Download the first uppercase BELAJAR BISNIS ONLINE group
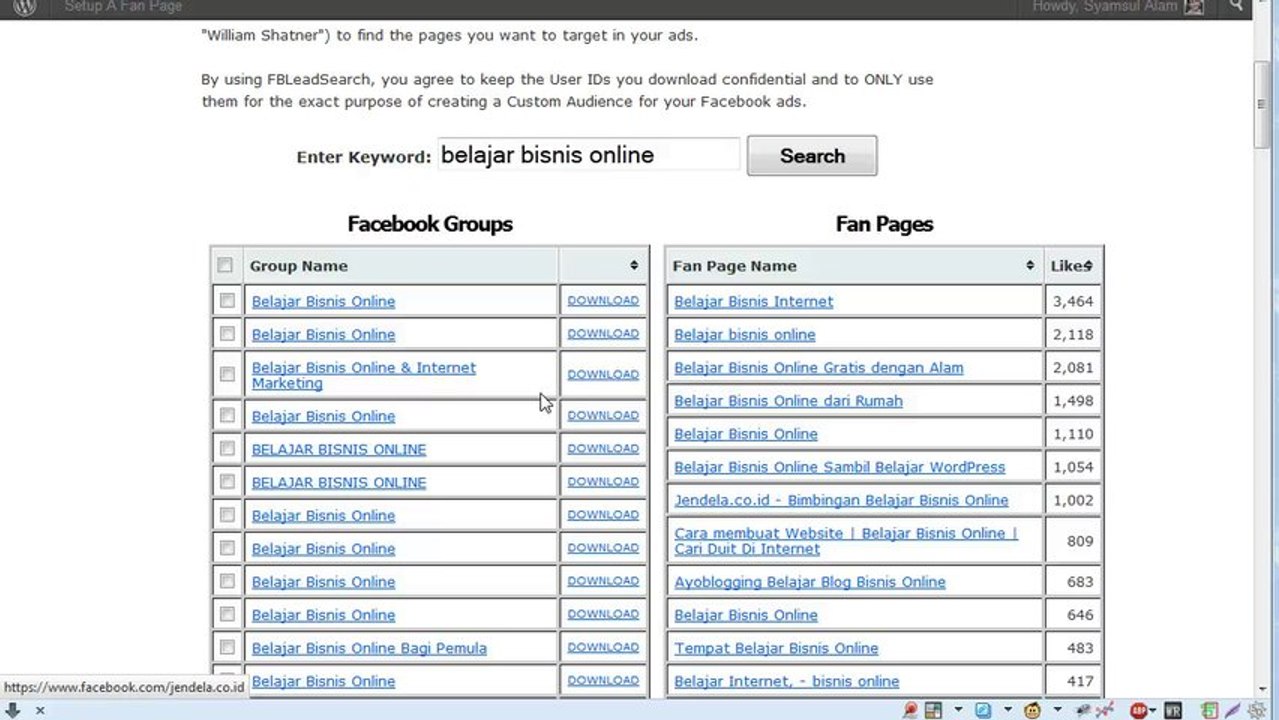This screenshot has height=720, width=1279. tap(603, 448)
